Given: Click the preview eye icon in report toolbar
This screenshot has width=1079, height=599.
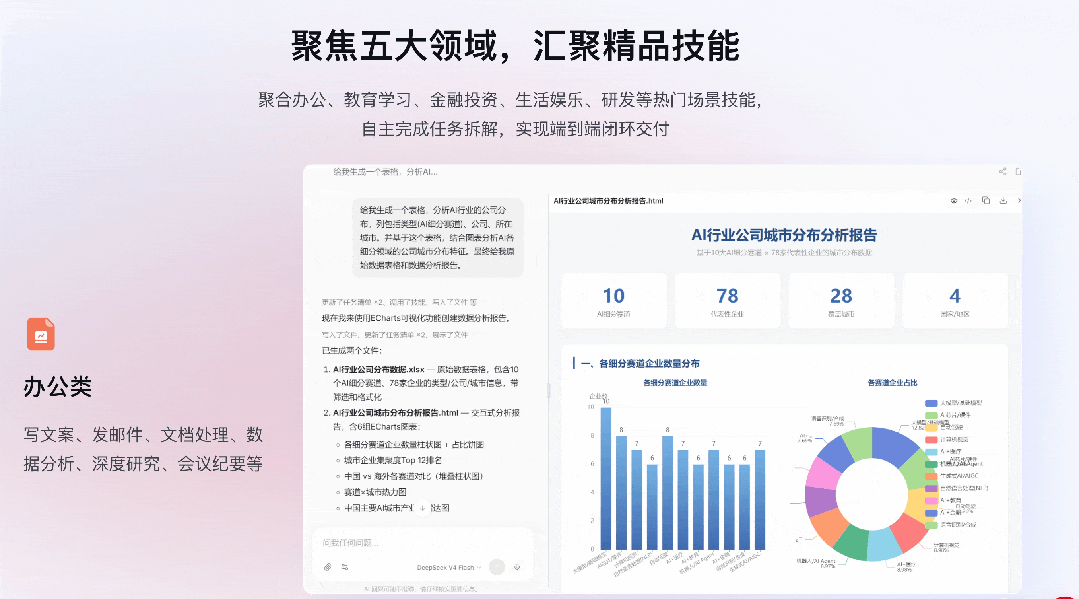Looking at the screenshot, I should click(x=954, y=201).
